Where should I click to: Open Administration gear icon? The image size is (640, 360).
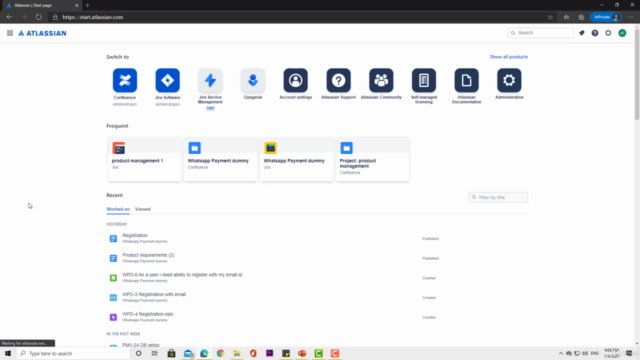[x=509, y=80]
